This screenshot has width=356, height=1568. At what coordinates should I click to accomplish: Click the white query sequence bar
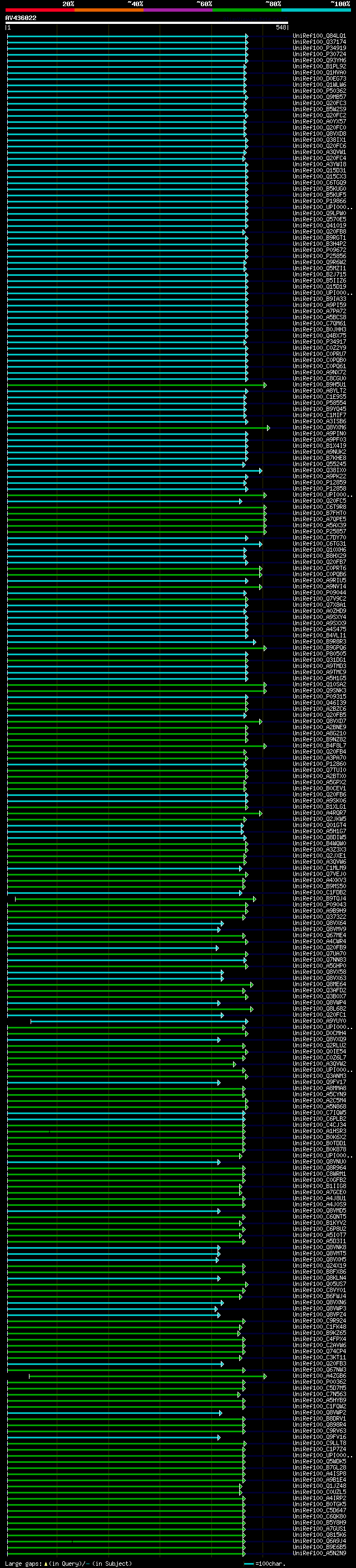tap(147, 23)
